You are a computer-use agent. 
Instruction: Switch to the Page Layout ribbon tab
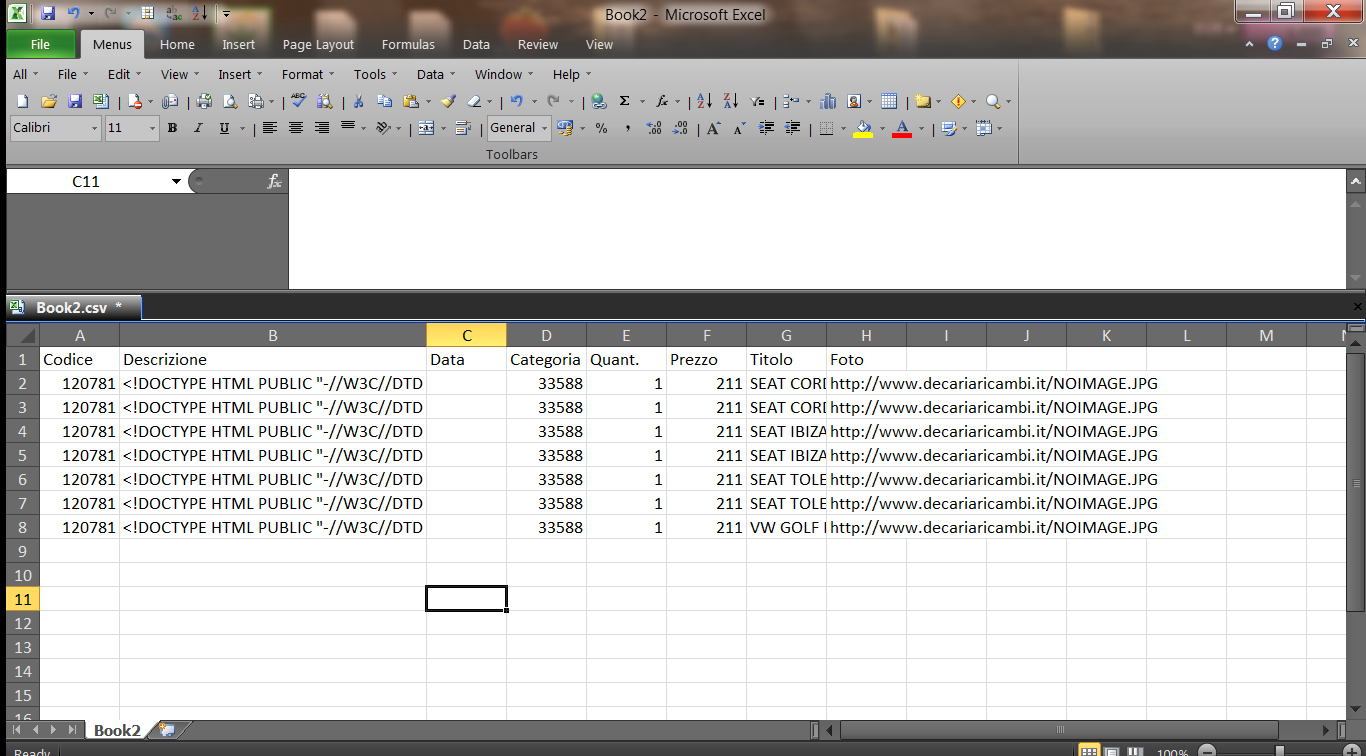(318, 44)
